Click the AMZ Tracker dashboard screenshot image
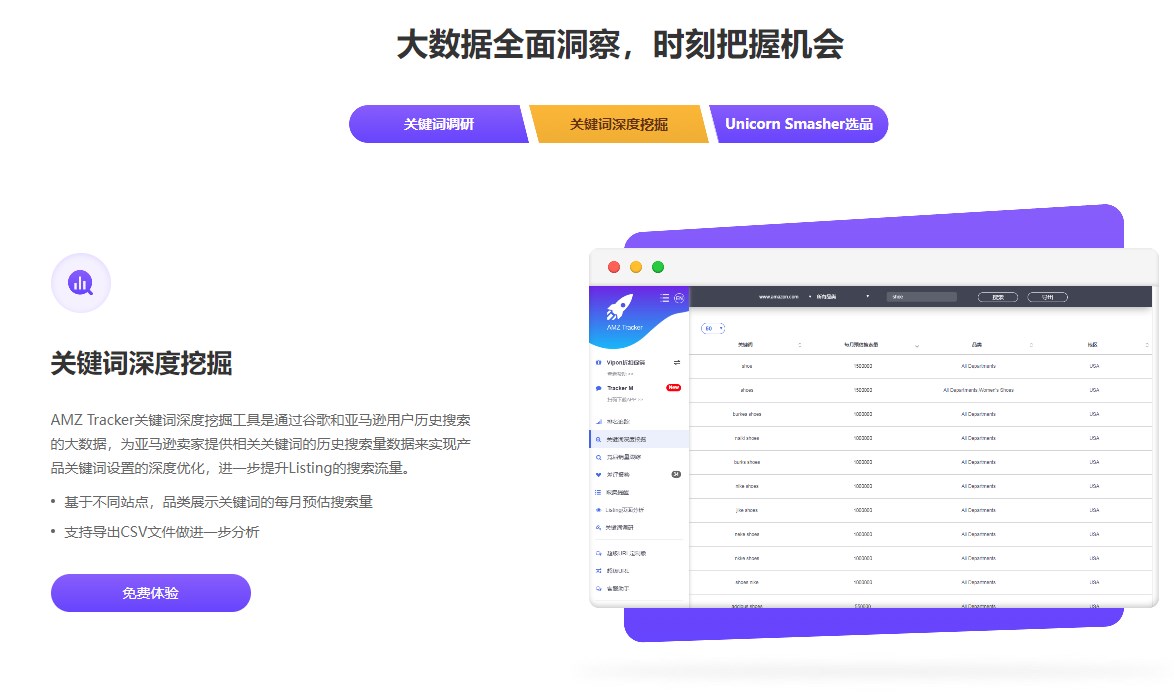This screenshot has height=698, width=1174. [874, 428]
